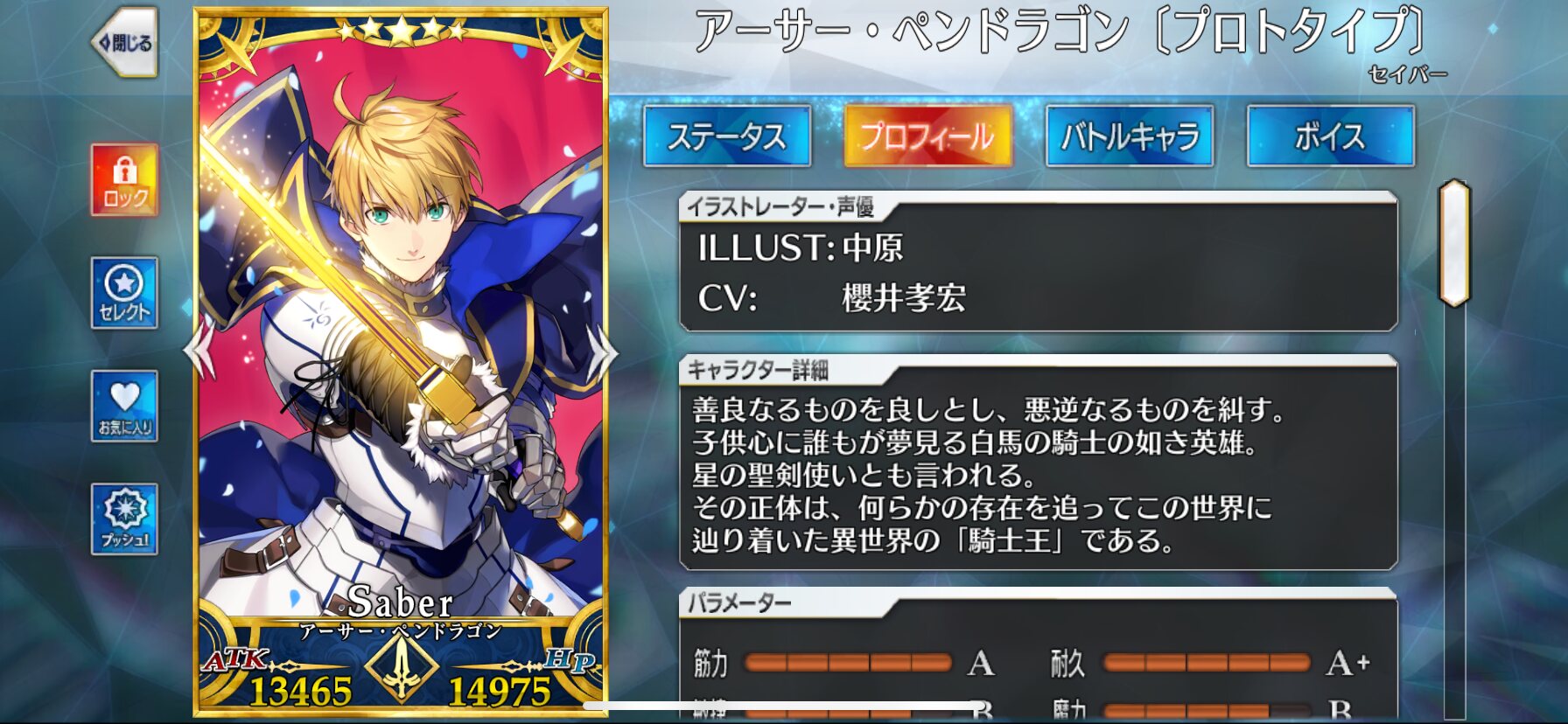Tap the sword class icon on card

coord(401,669)
